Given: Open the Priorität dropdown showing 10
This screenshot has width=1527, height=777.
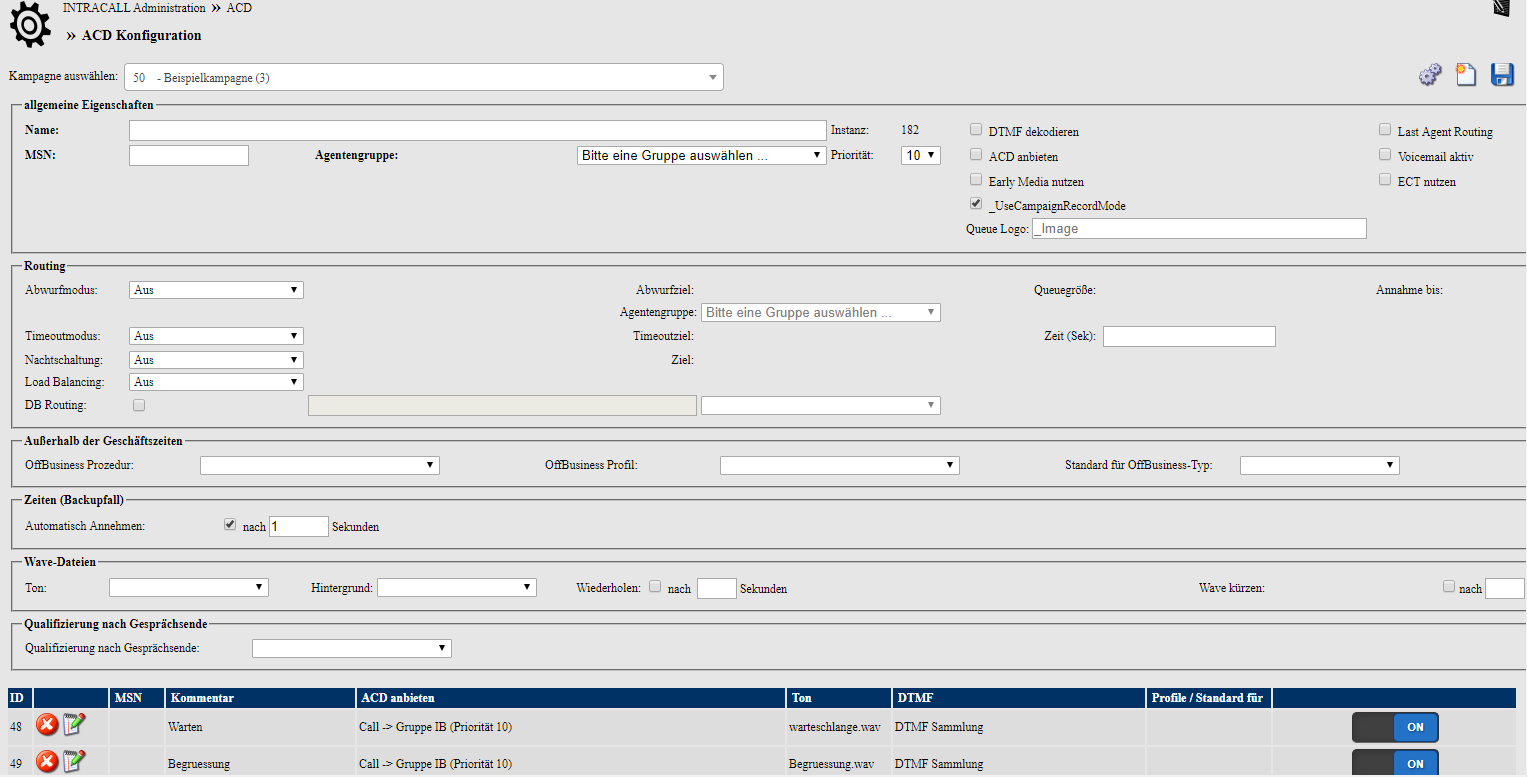Looking at the screenshot, I should coord(920,155).
